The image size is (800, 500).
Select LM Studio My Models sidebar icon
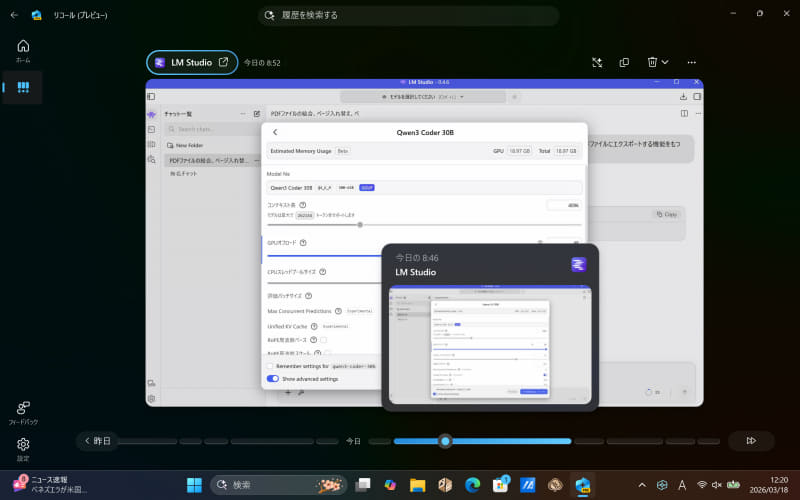tap(152, 144)
